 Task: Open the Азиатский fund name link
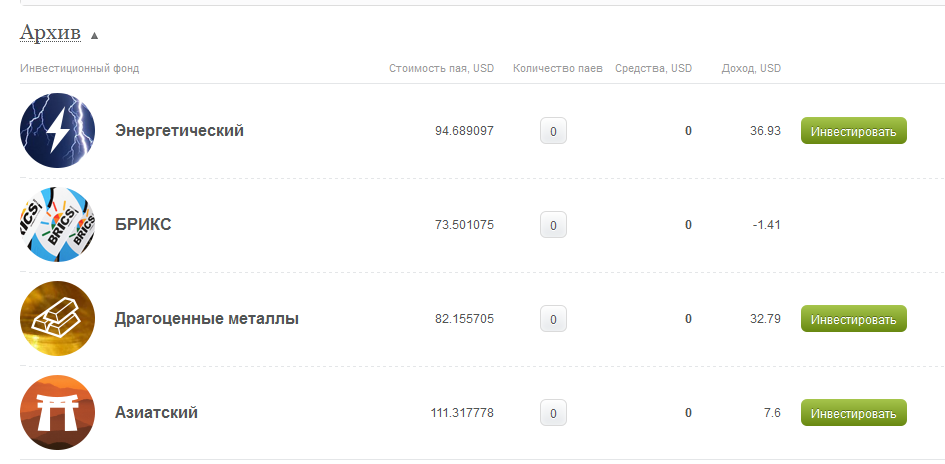pyautogui.click(x=157, y=413)
